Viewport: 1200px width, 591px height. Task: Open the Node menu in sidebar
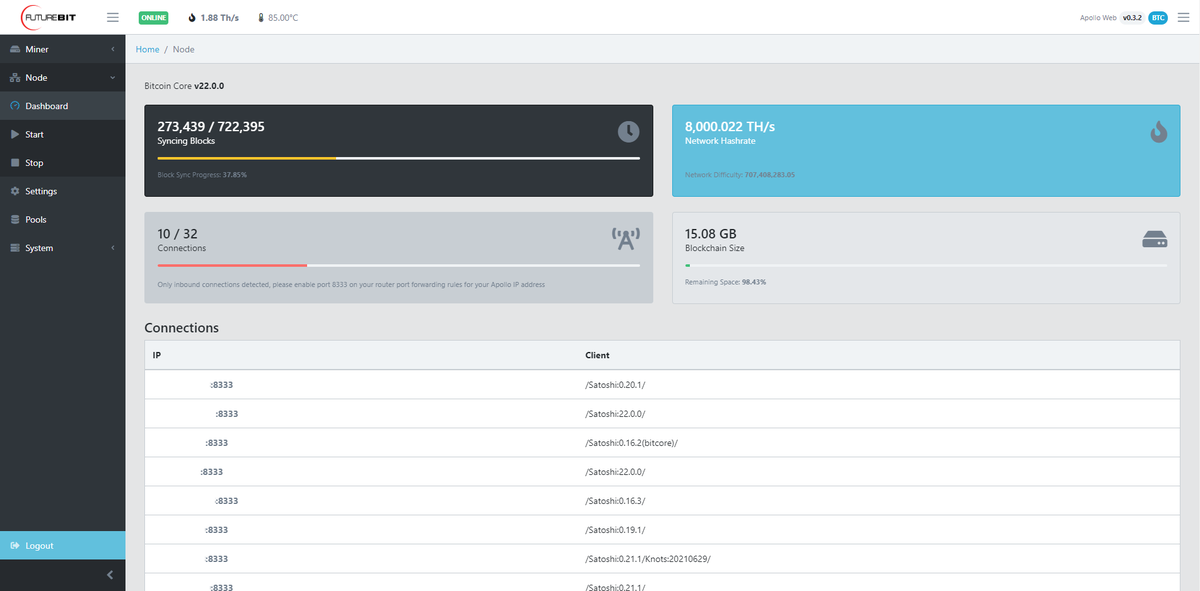pyautogui.click(x=62, y=77)
